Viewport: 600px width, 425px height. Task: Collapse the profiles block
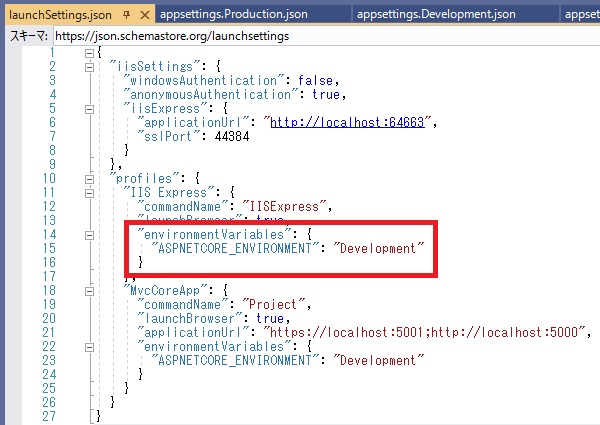(x=89, y=179)
